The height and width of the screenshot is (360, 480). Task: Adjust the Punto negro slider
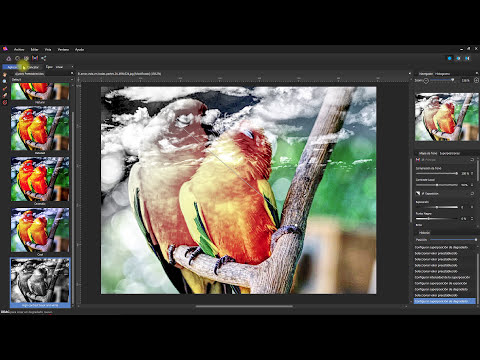tap(437, 219)
